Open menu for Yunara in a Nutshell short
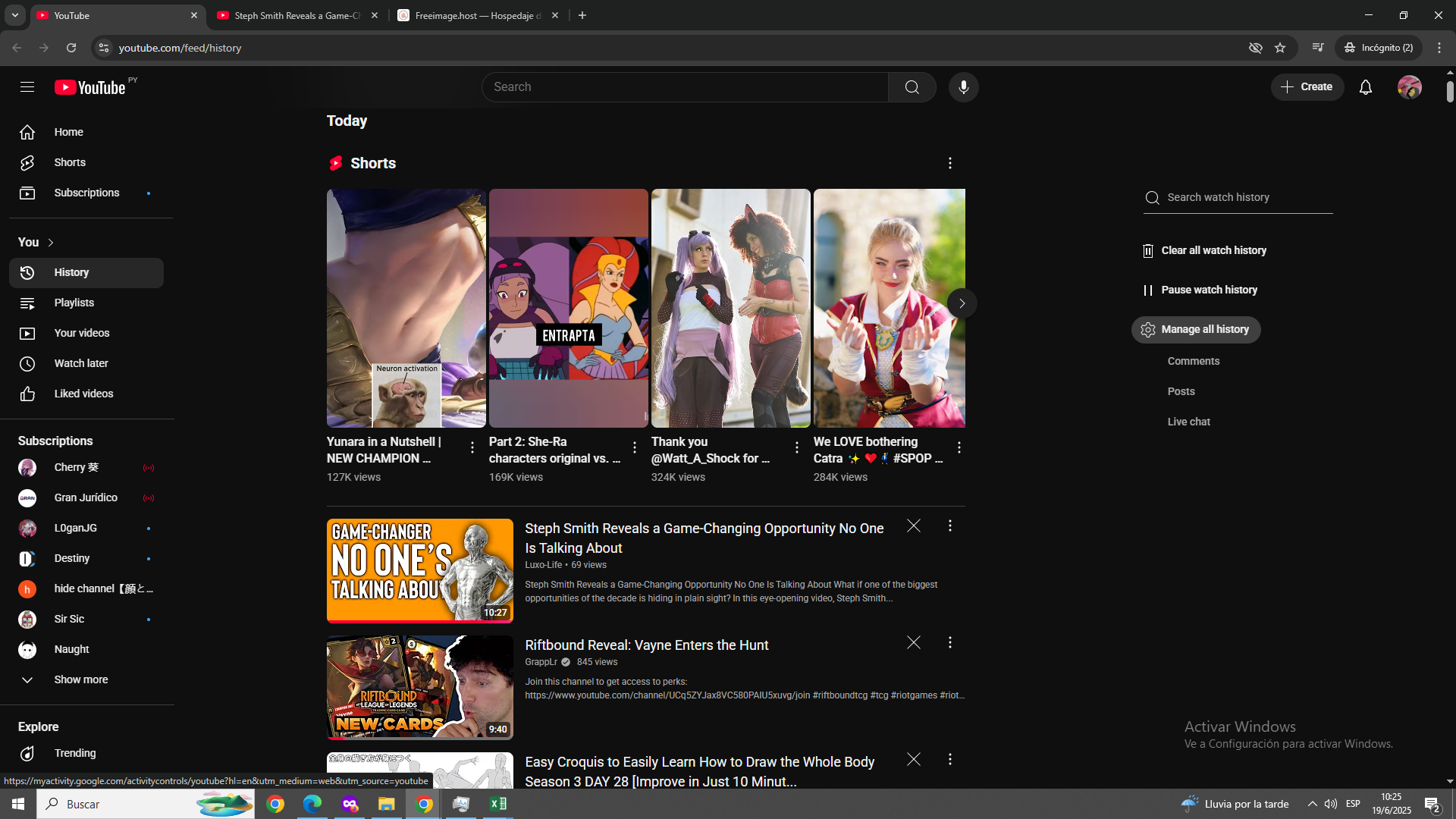The width and height of the screenshot is (1456, 819). tap(472, 448)
